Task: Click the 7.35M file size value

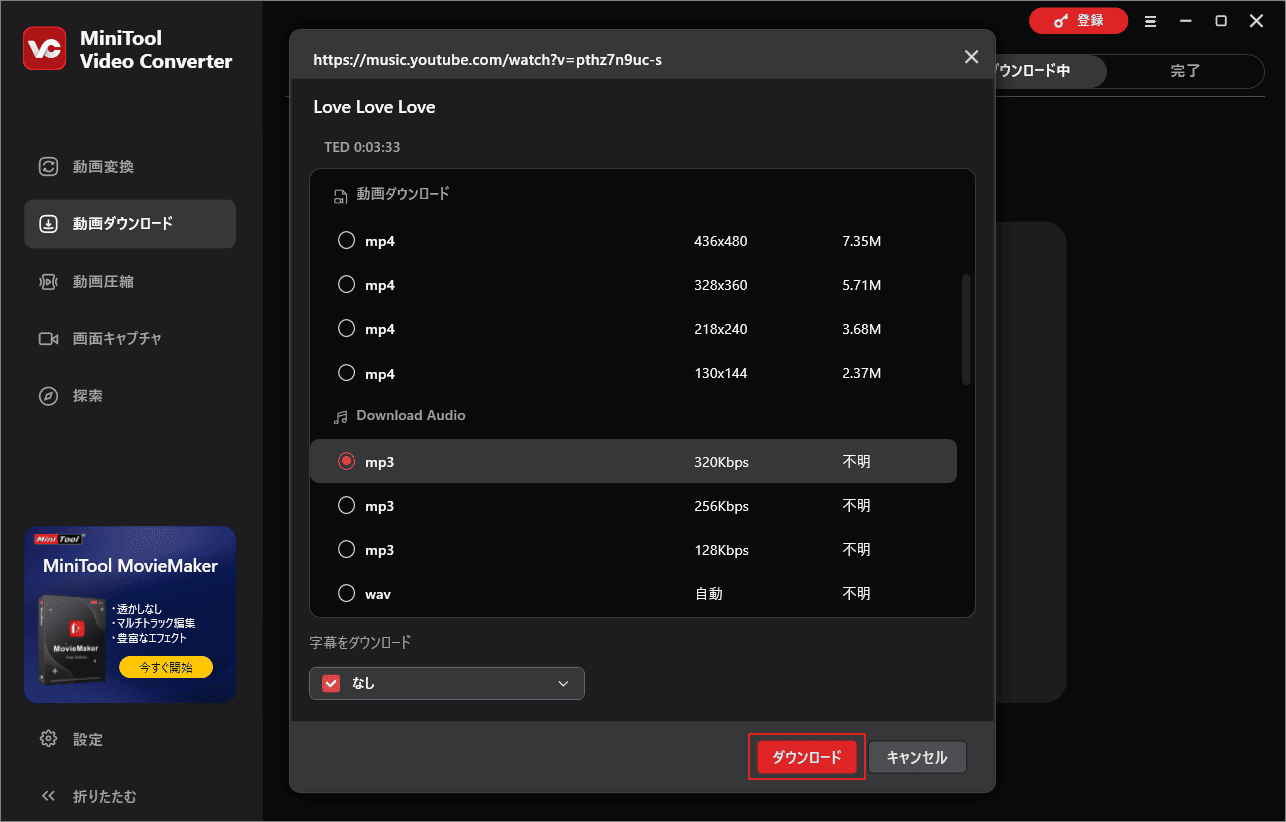Action: point(862,241)
